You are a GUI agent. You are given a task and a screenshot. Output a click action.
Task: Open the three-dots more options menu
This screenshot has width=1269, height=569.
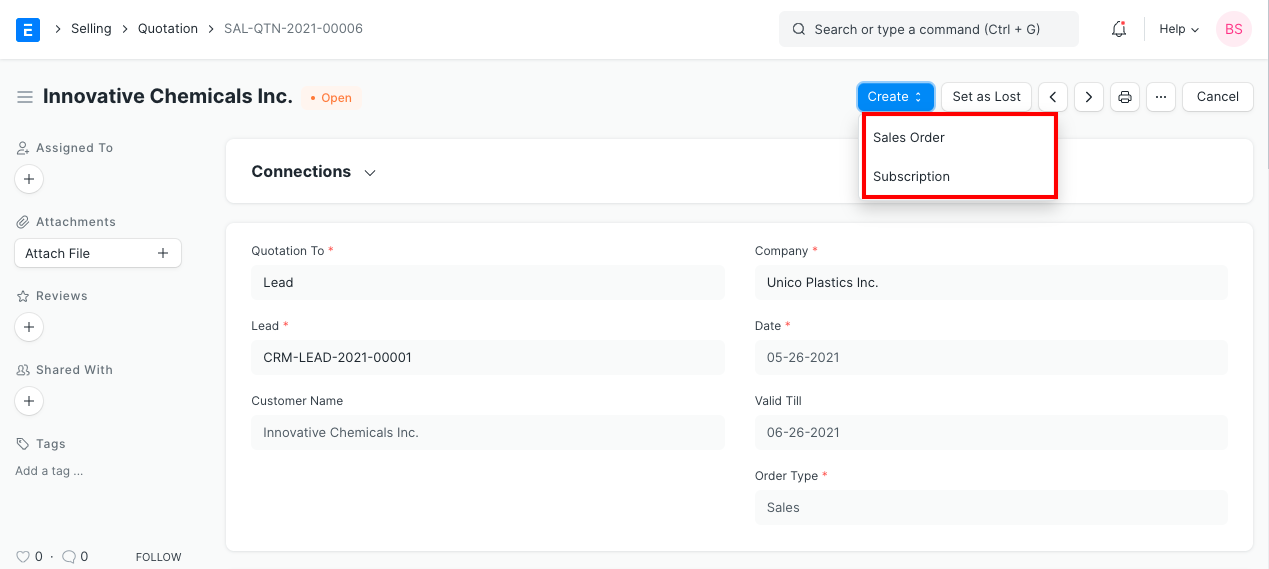1160,97
